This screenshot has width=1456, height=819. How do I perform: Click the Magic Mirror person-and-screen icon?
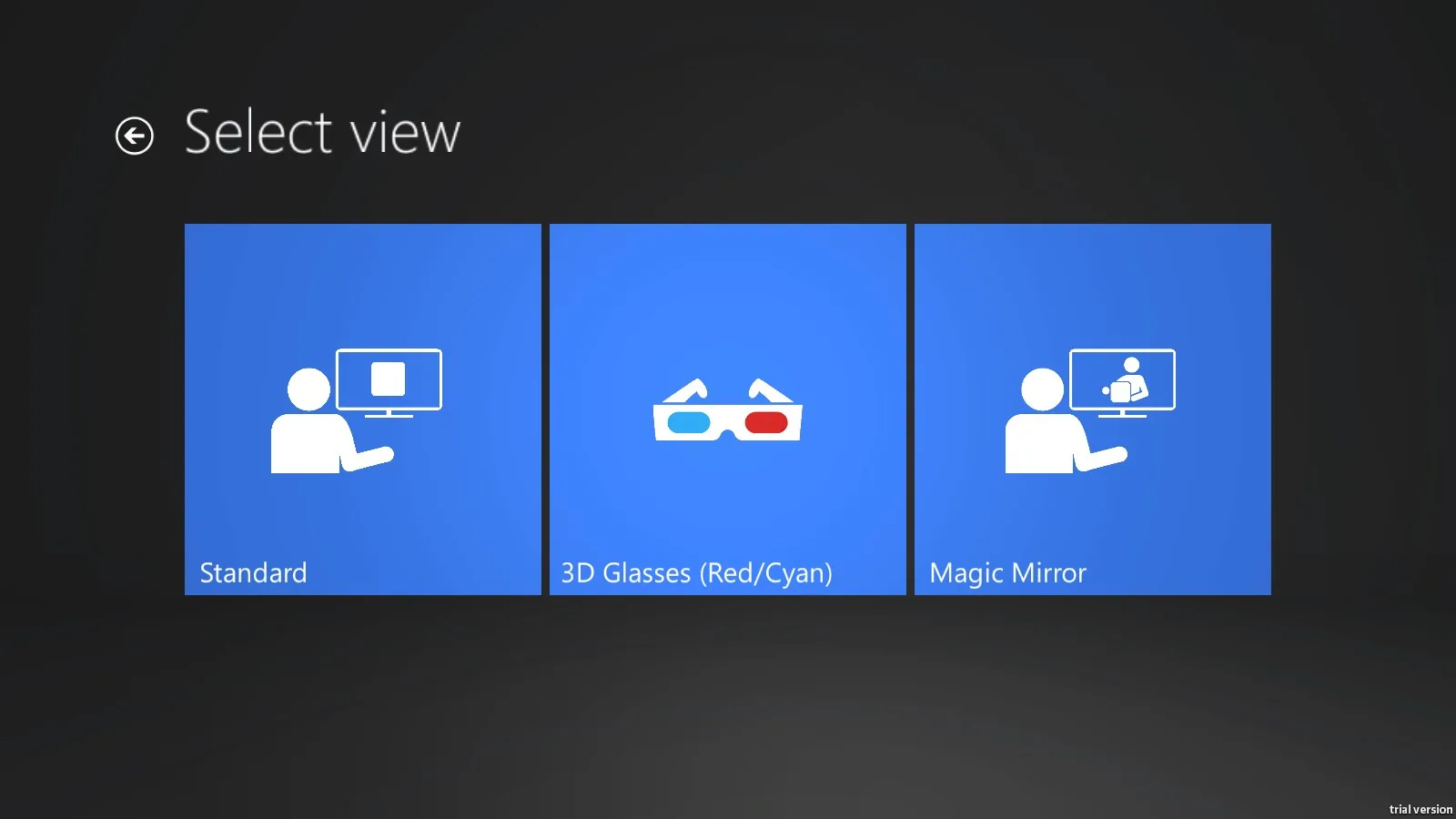coord(1090,410)
